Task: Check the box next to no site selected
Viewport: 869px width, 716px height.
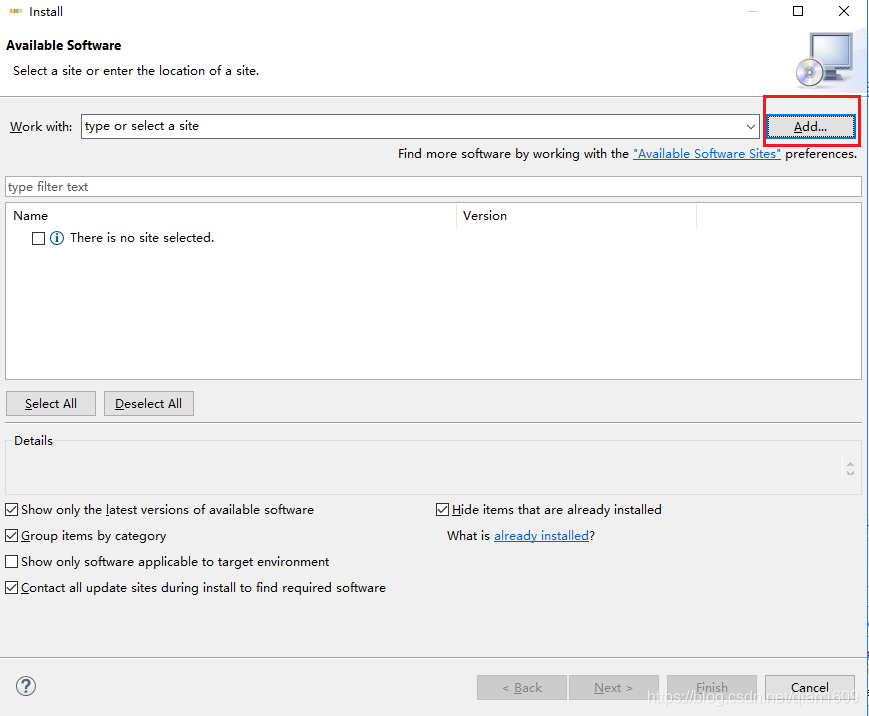Action: (x=39, y=238)
